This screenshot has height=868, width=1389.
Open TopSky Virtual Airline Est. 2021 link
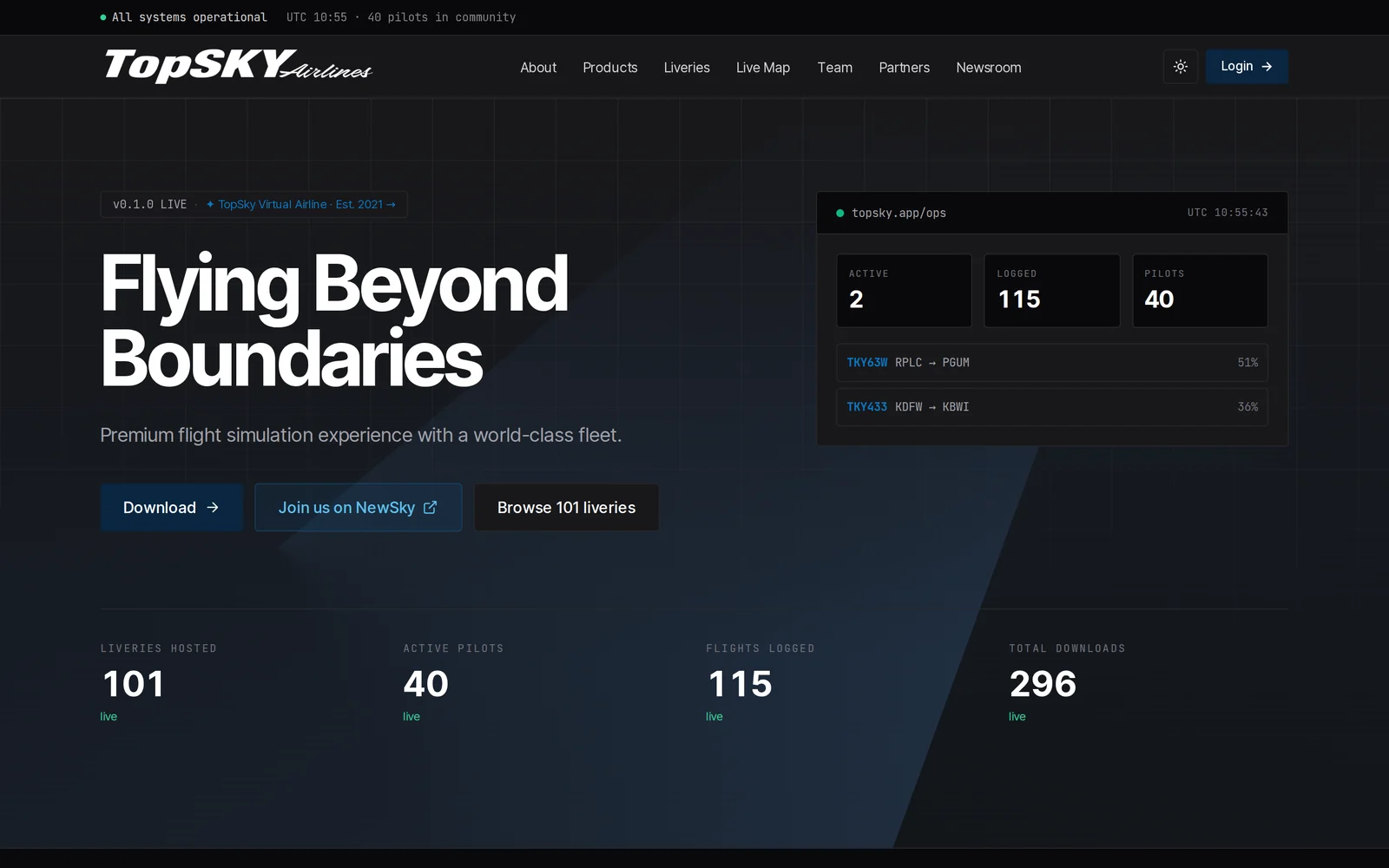(300, 205)
